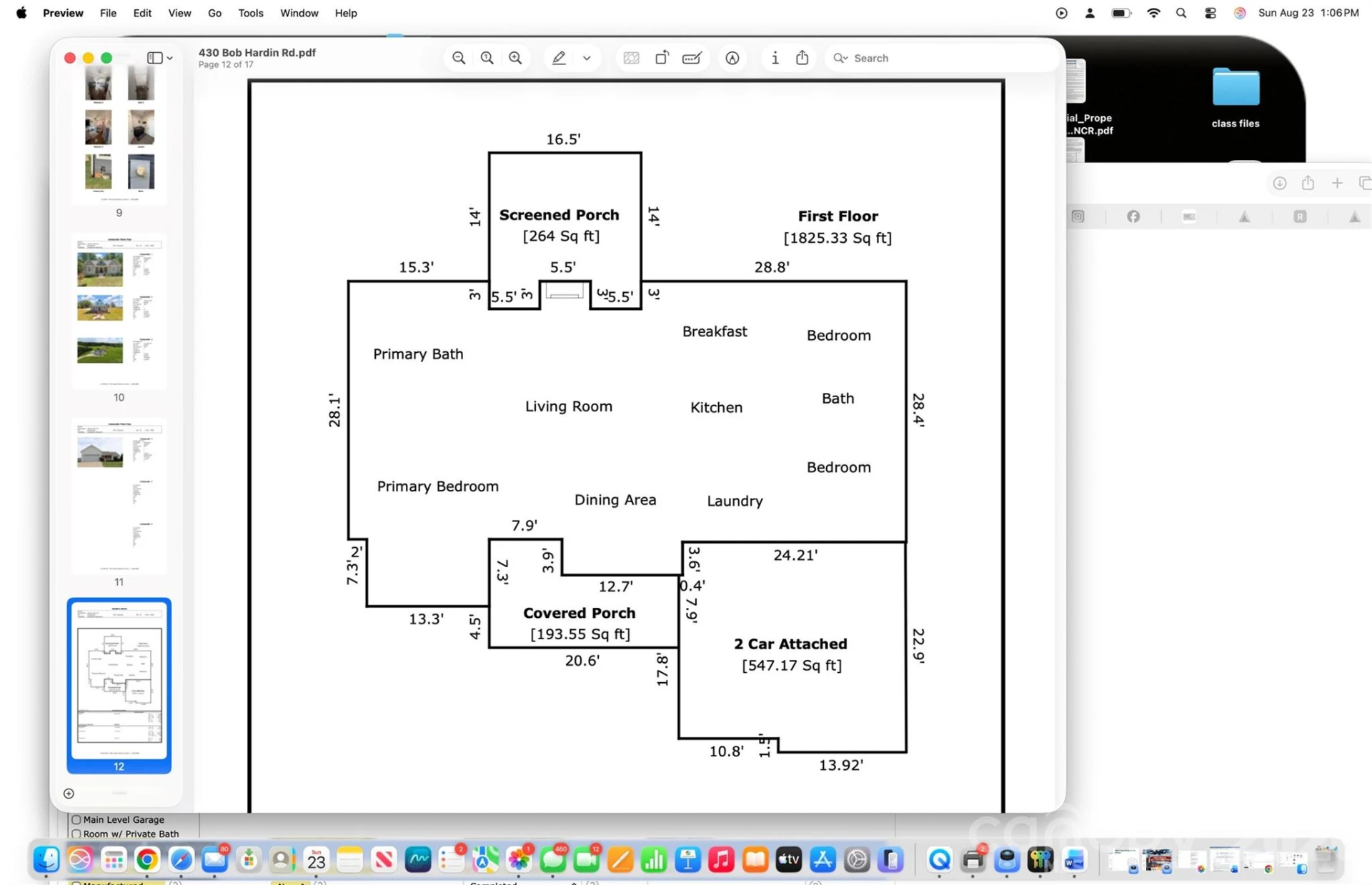
Task: Zoom in using the plus magnifier icon
Action: (515, 58)
